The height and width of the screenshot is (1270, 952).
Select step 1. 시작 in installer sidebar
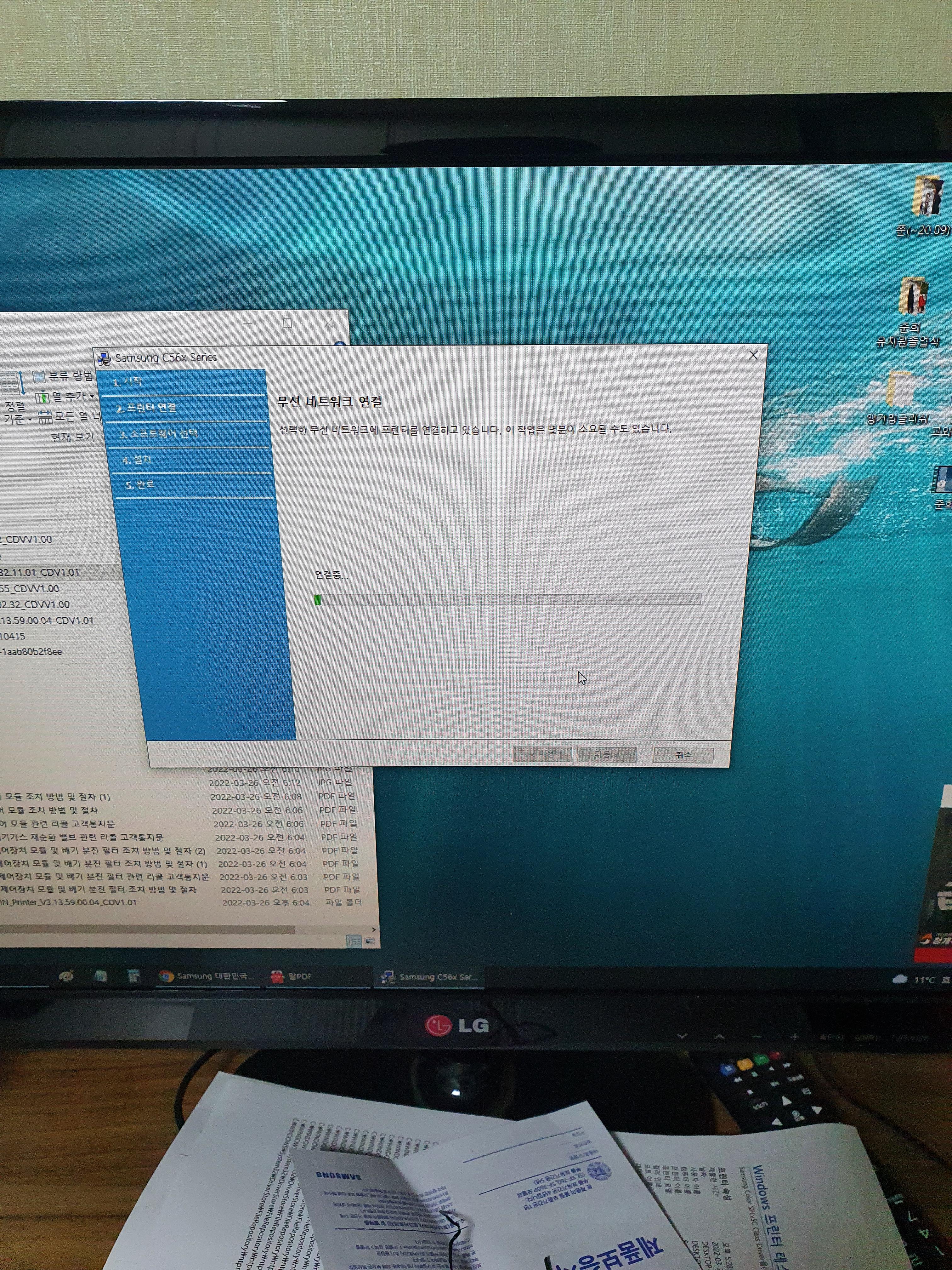[x=127, y=382]
